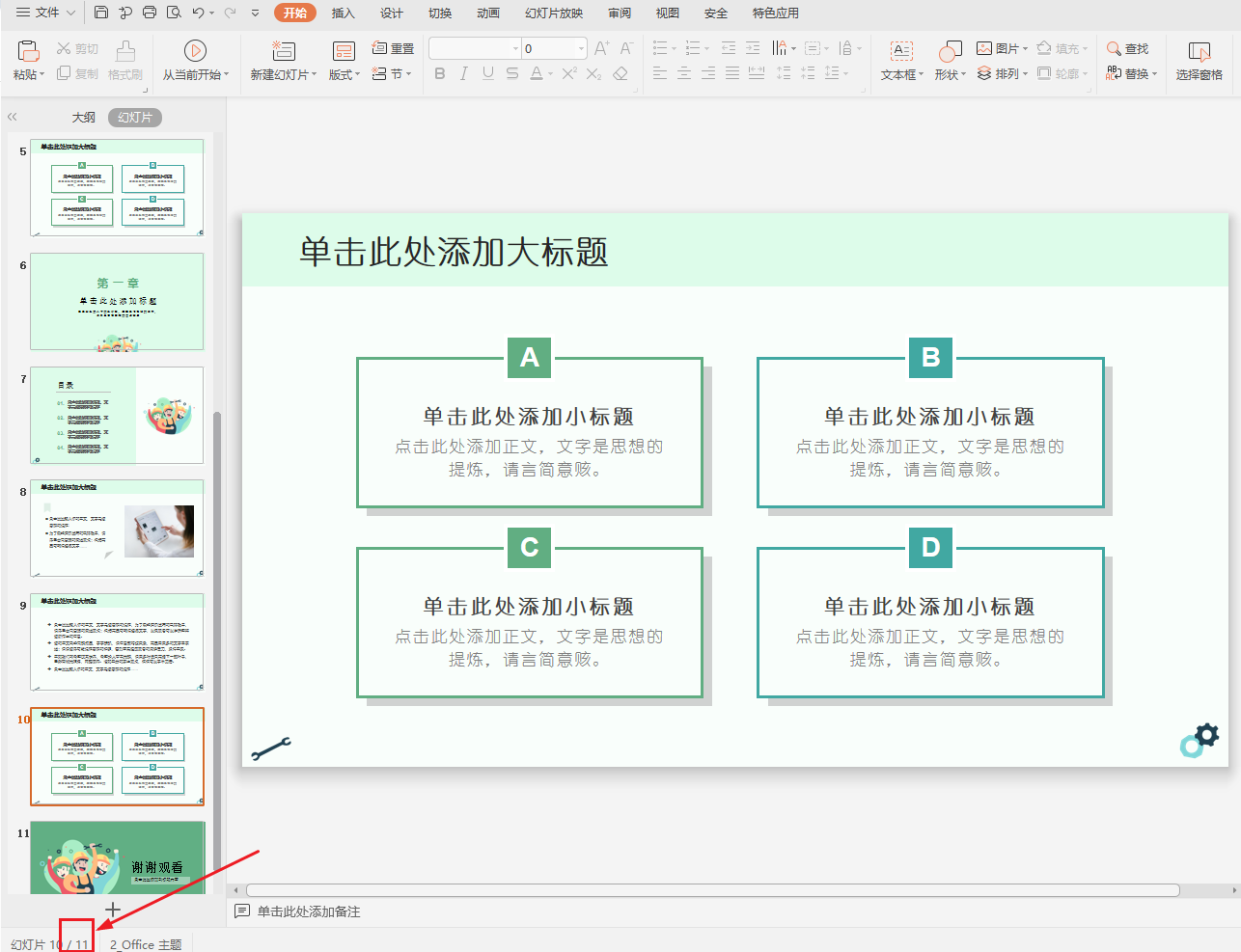1241x952 pixels.
Task: Click the Undo arrow icon
Action: 198,13
